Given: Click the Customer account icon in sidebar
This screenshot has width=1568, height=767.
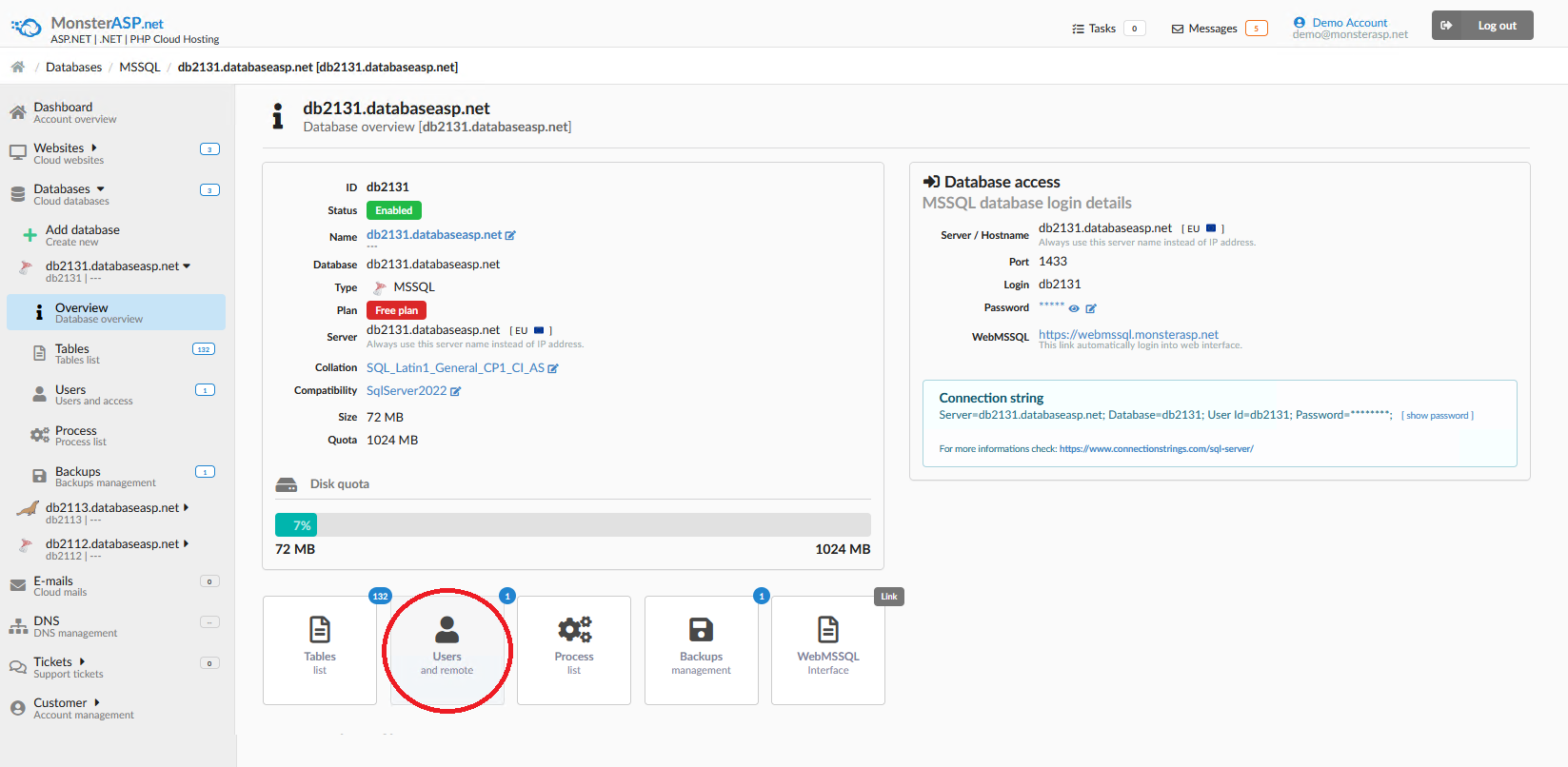Looking at the screenshot, I should coord(17,708).
